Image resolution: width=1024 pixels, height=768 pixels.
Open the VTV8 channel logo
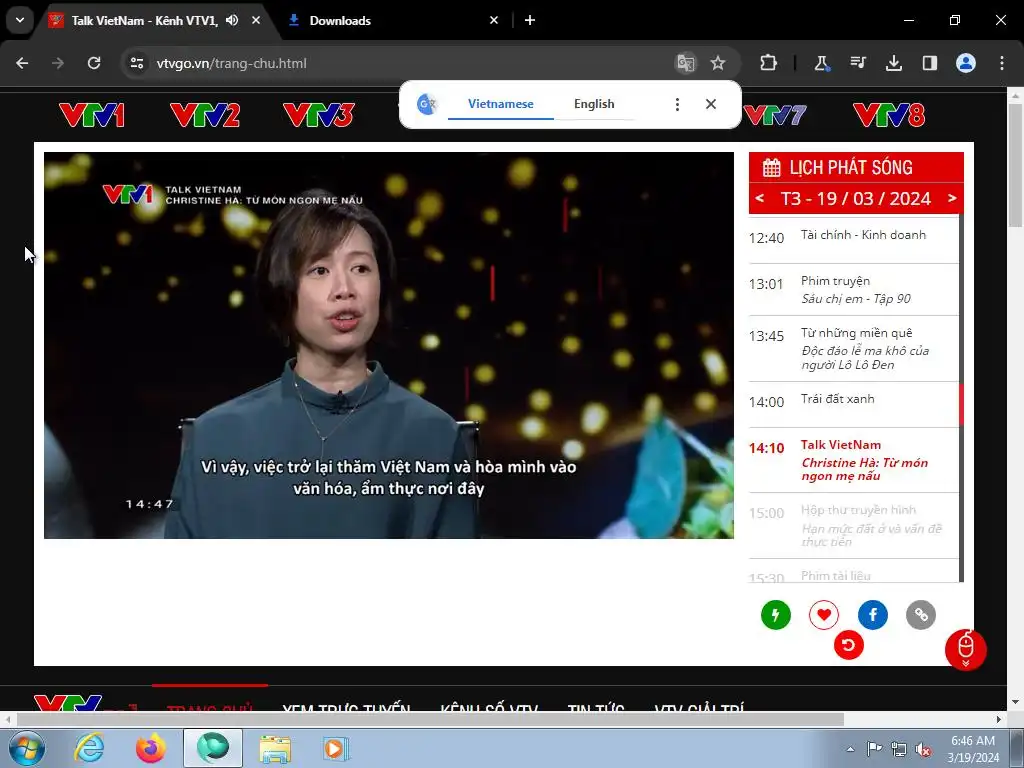click(x=889, y=115)
